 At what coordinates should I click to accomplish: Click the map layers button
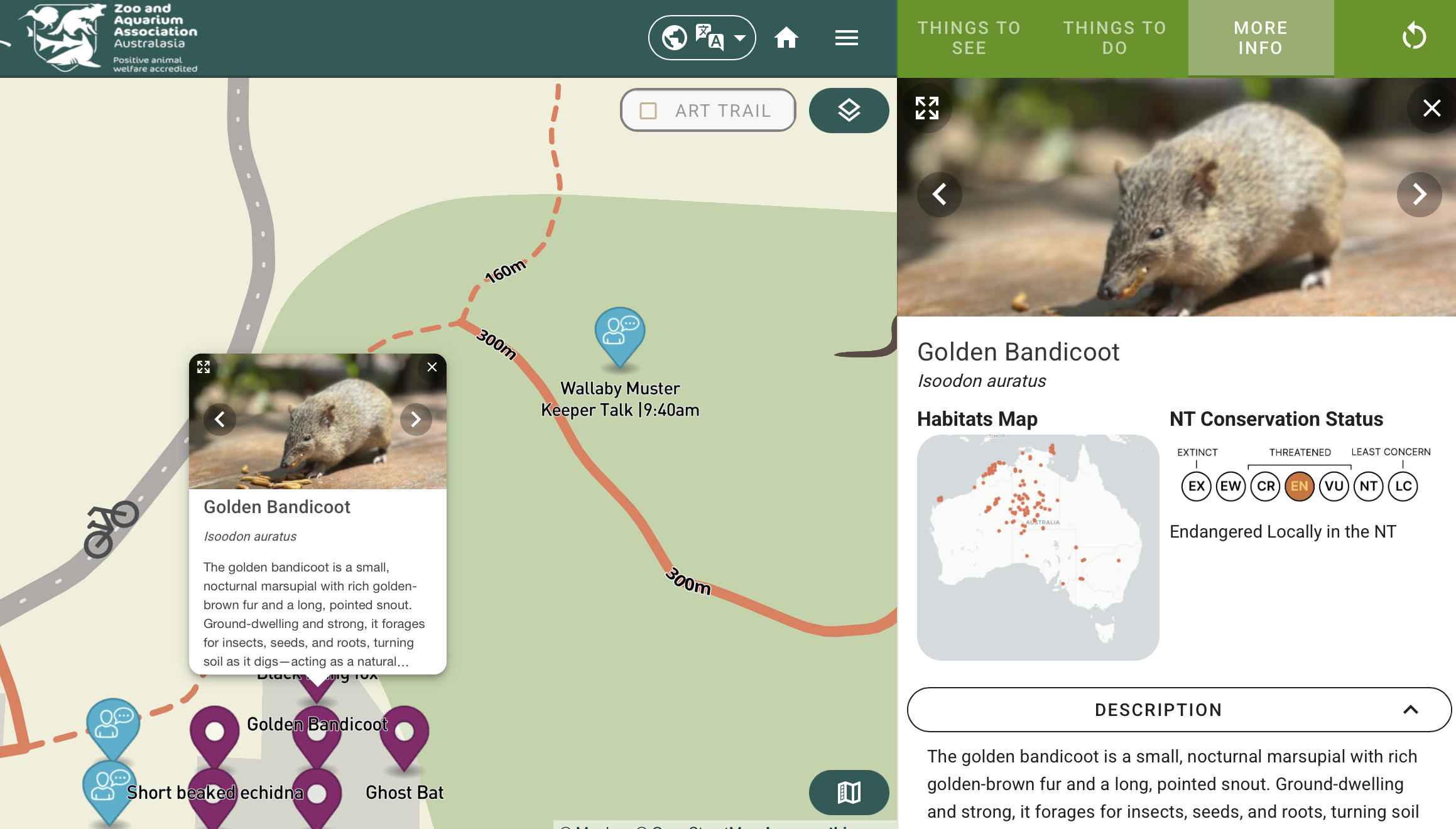click(x=849, y=111)
